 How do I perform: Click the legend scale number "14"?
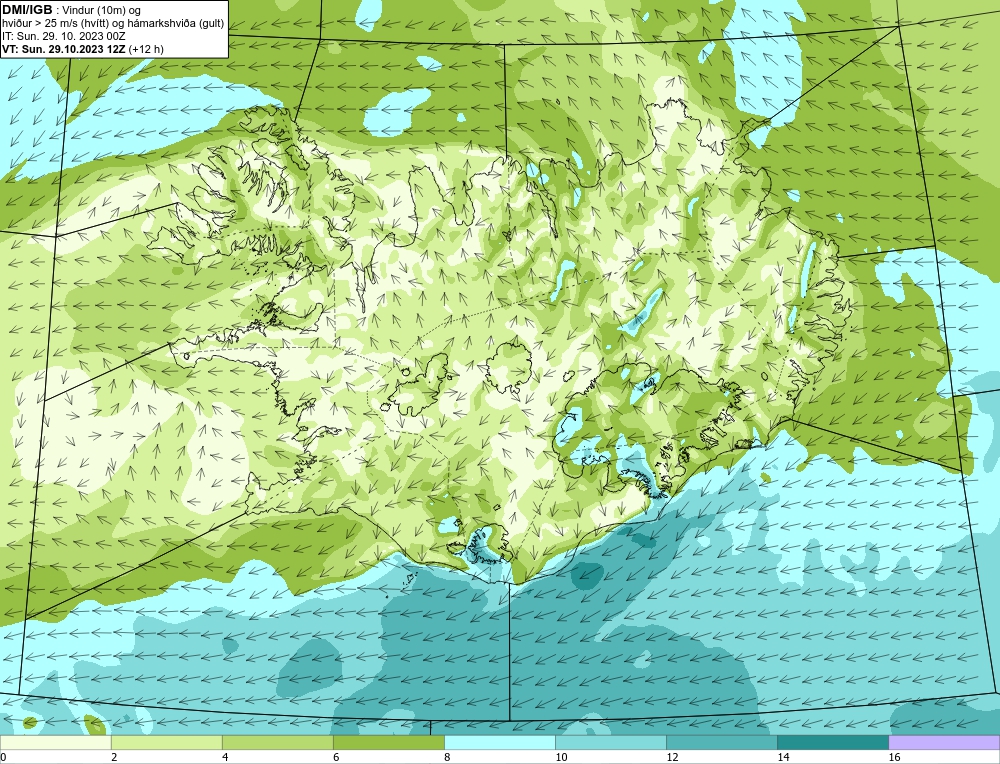(783, 757)
